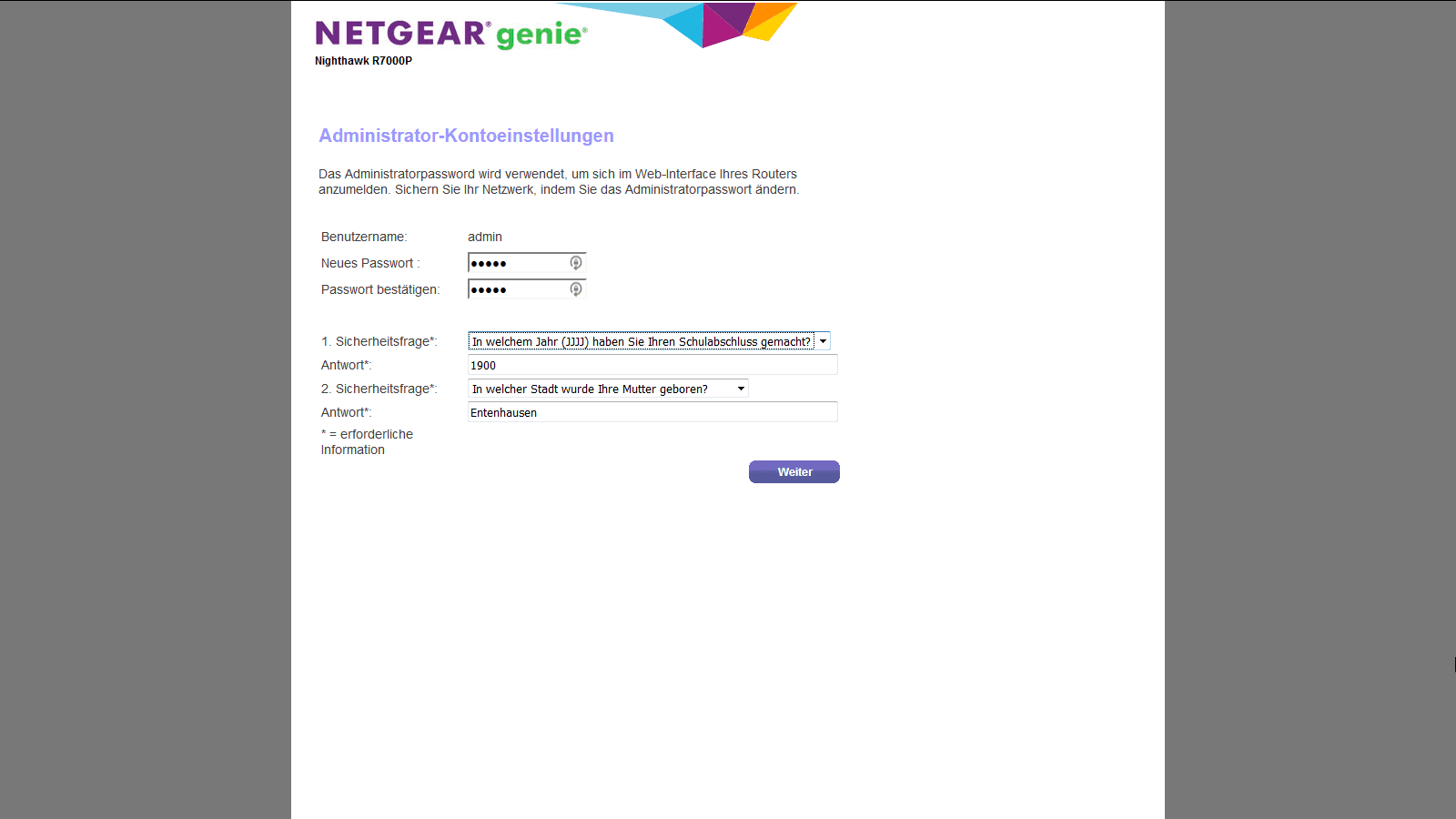Viewport: 1456px width, 819px height.
Task: Click the username value admin
Action: click(x=485, y=237)
